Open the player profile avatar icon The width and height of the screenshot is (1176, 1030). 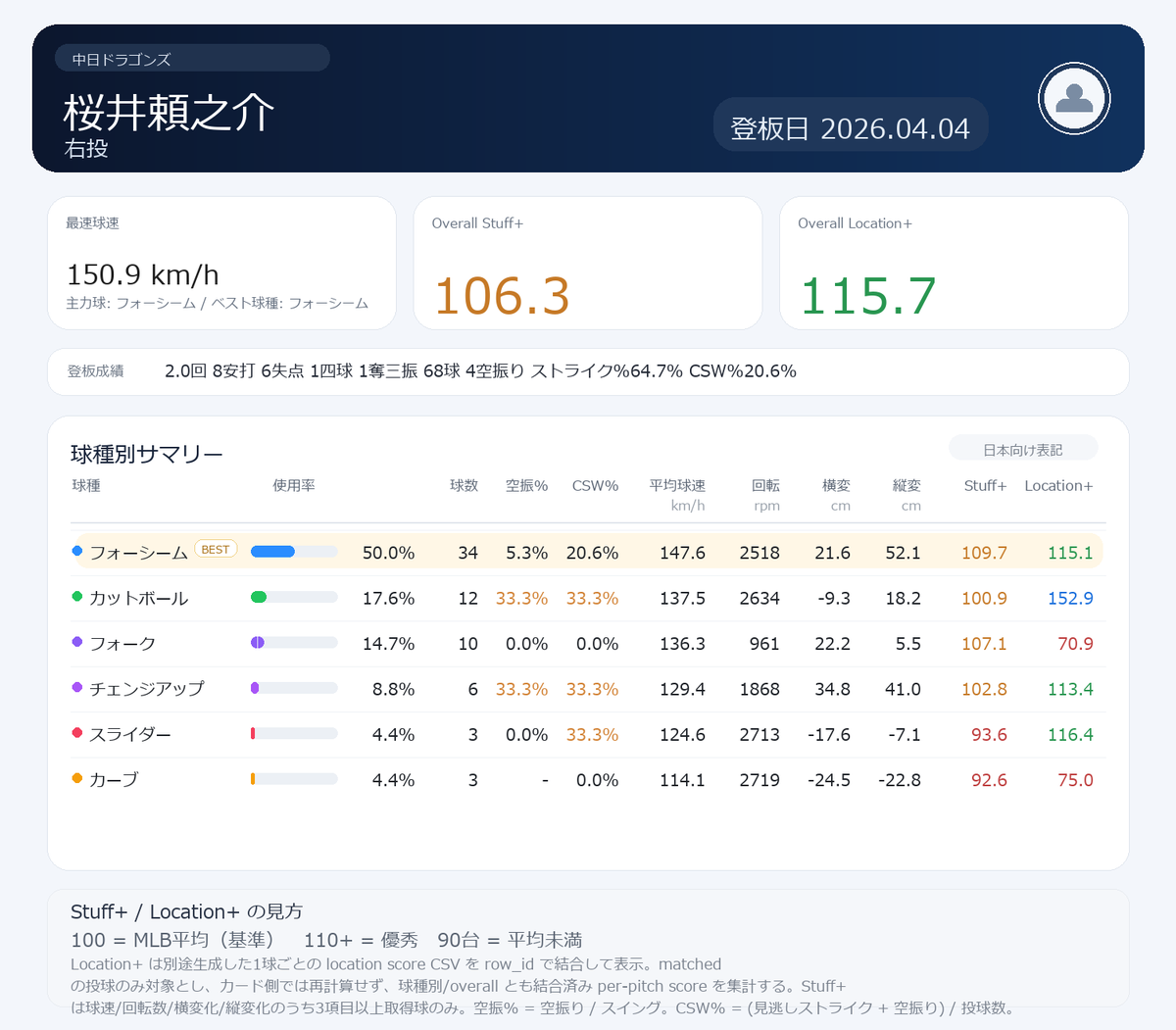1073,98
